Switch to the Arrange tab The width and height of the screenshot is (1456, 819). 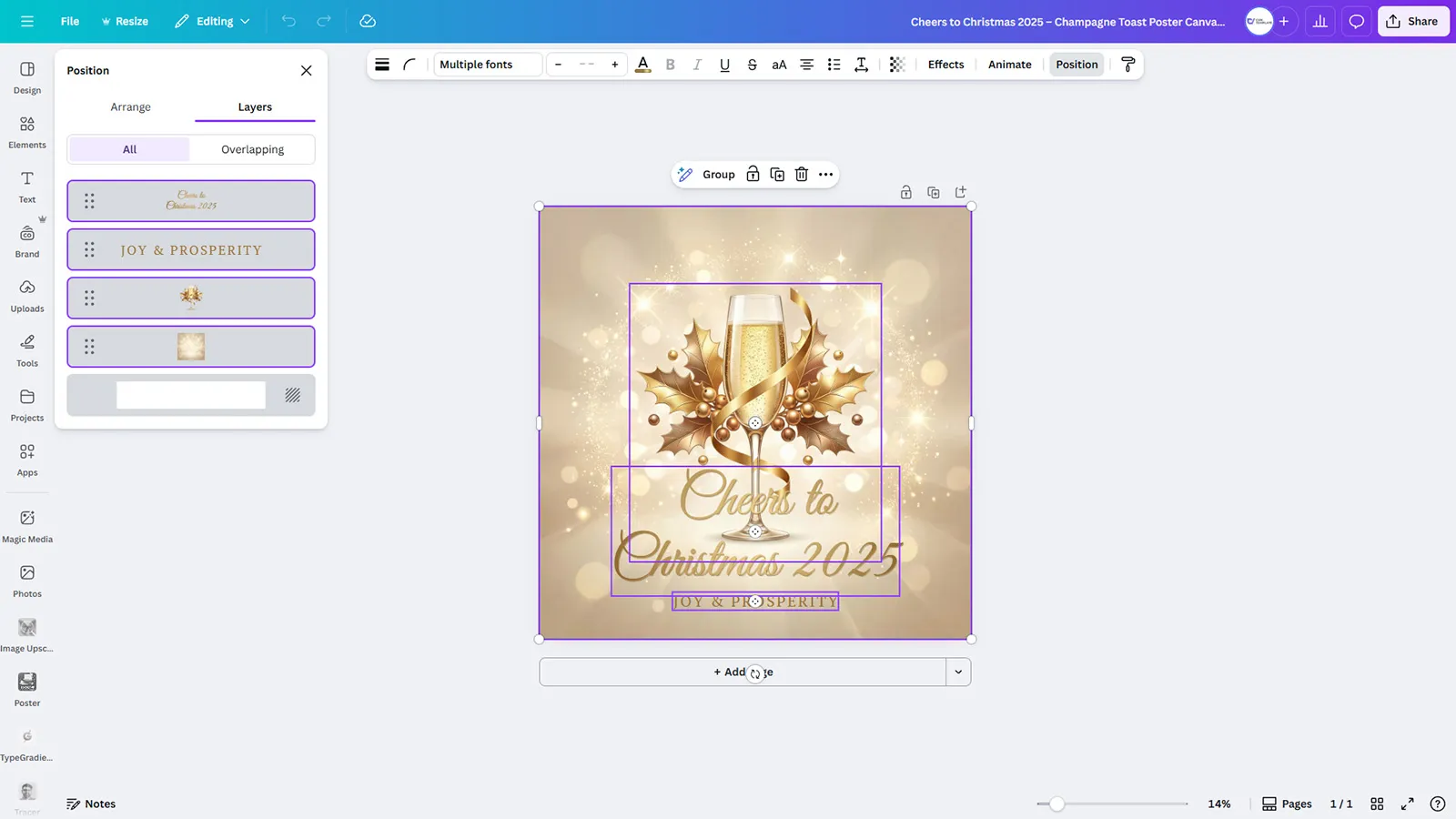[130, 106]
